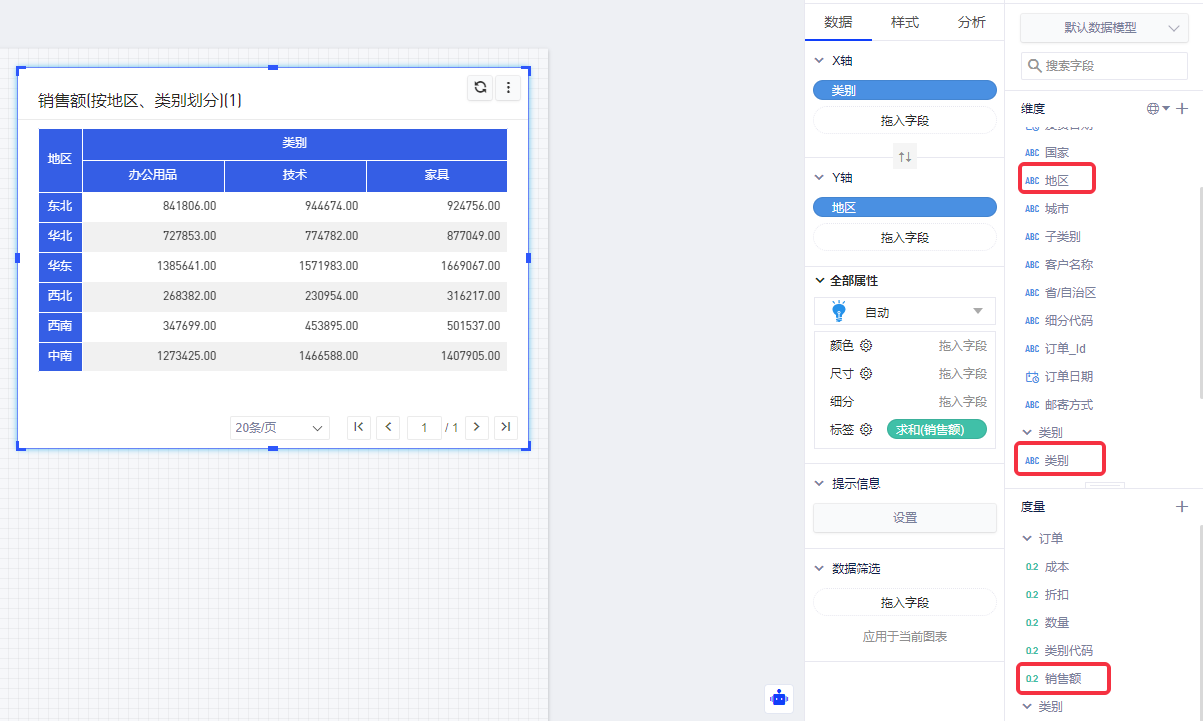This screenshot has width=1203, height=721.
Task: Click the 搜索字段 search input
Action: tap(1110, 65)
